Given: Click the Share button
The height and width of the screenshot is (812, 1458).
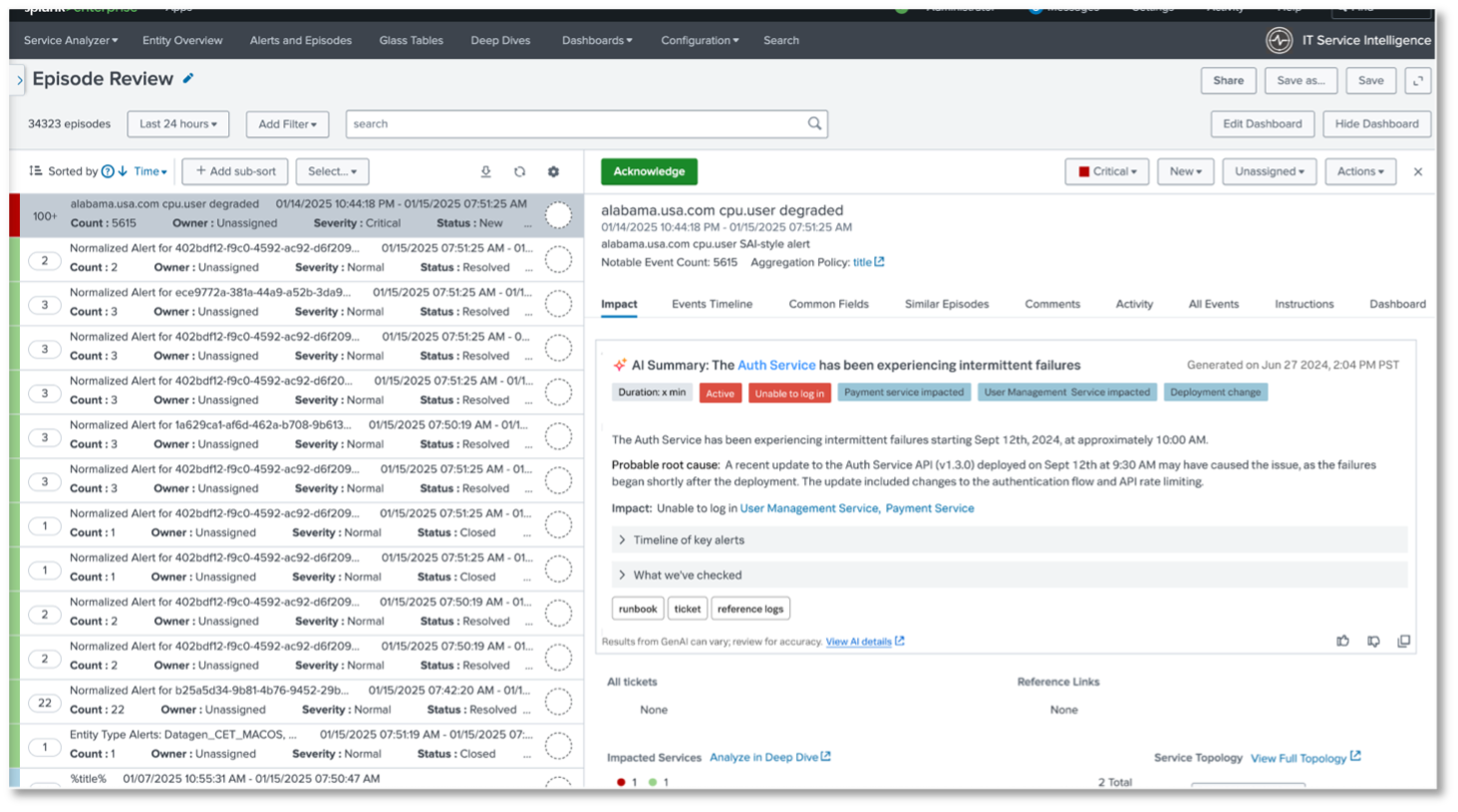Looking at the screenshot, I should [x=1228, y=81].
